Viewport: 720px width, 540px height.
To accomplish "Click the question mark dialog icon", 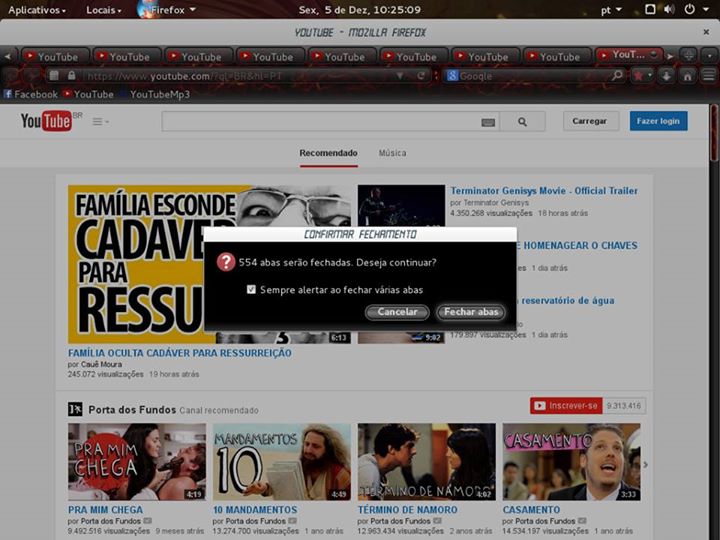I will click(225, 262).
